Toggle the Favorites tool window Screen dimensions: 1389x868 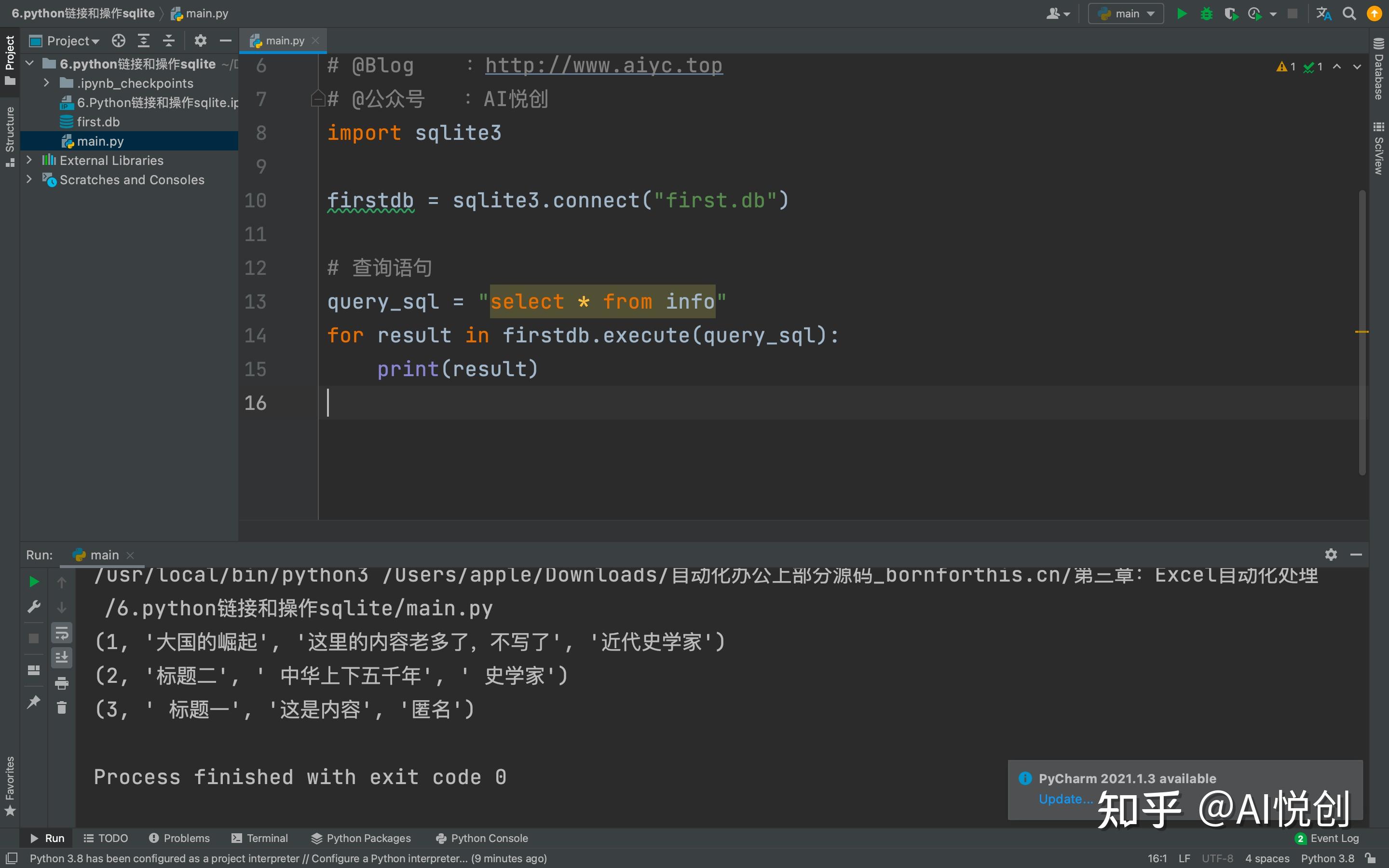click(10, 786)
